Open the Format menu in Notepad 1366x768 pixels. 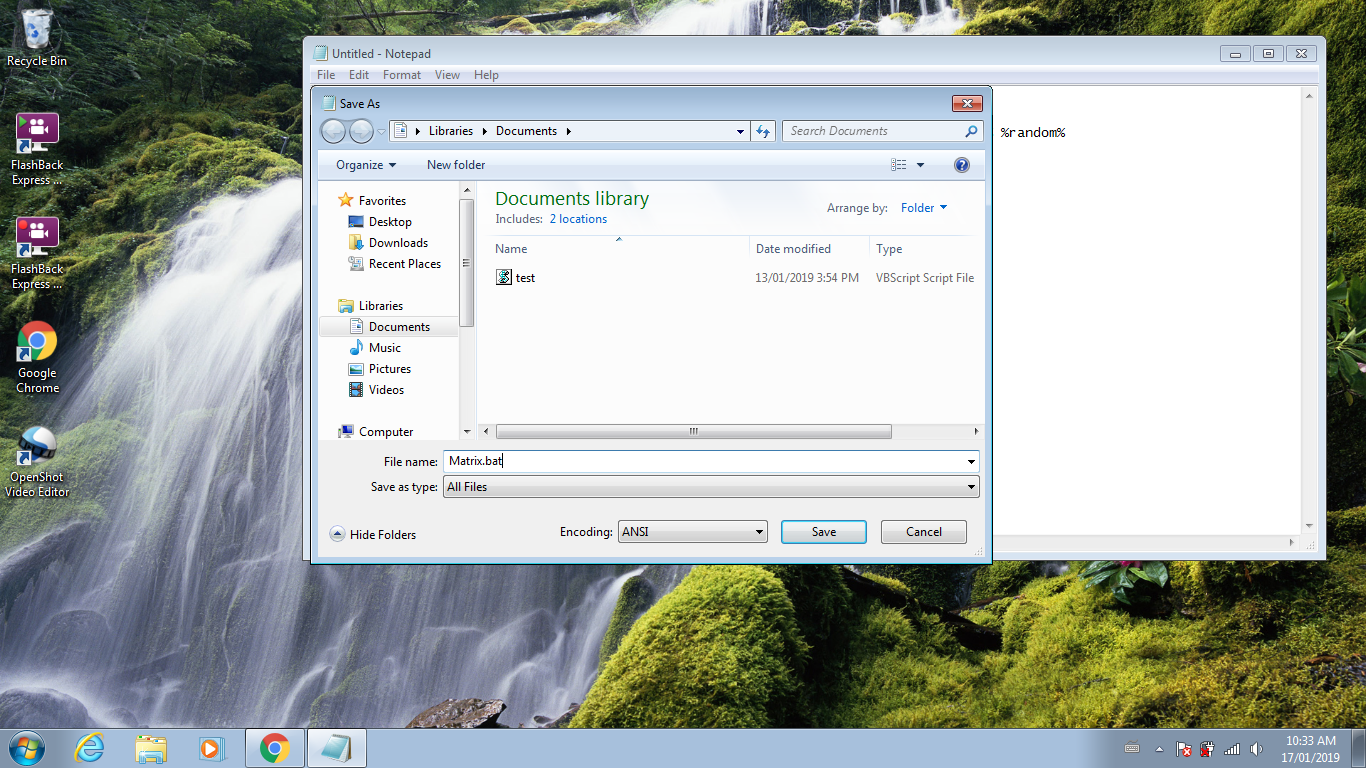click(x=401, y=74)
